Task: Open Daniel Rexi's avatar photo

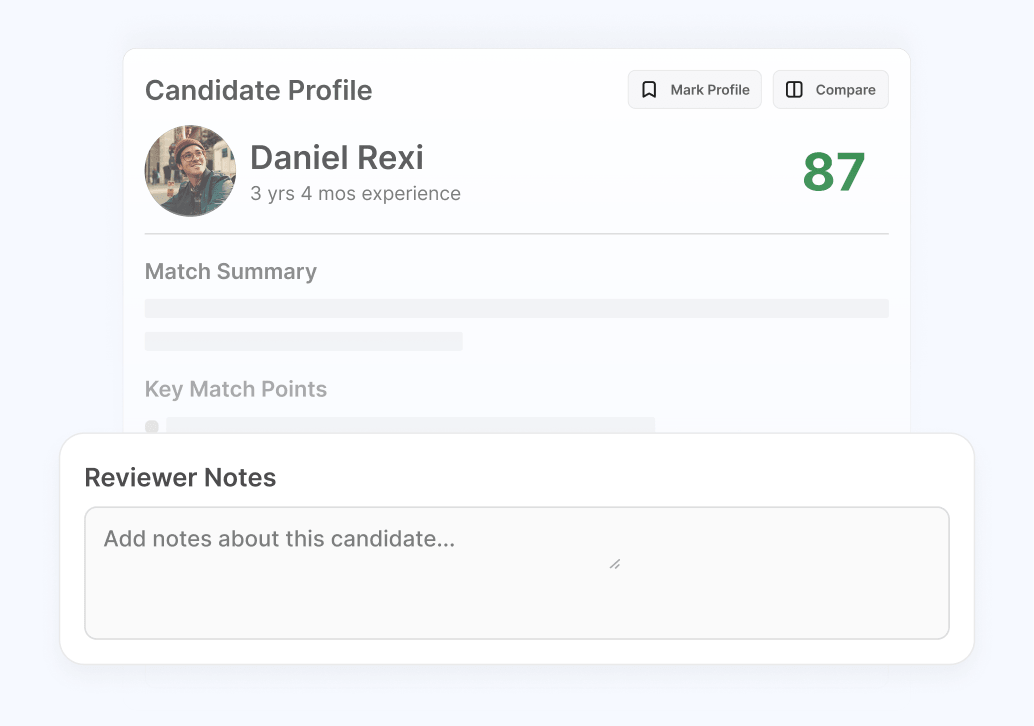Action: pos(190,171)
